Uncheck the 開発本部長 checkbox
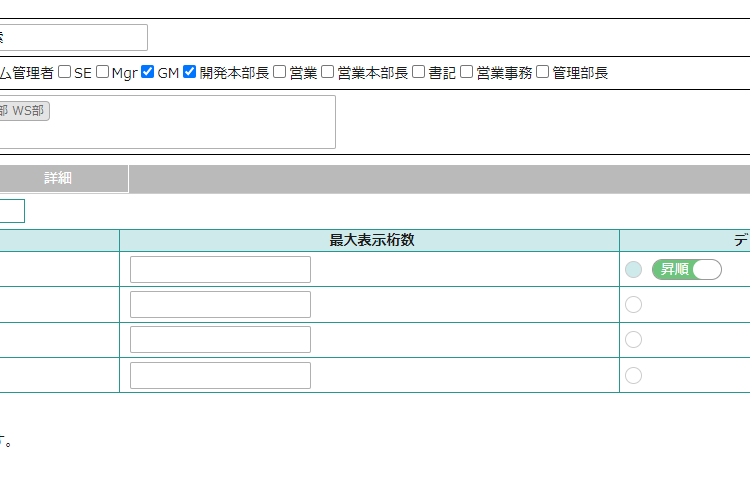750x488 pixels. tap(190, 72)
